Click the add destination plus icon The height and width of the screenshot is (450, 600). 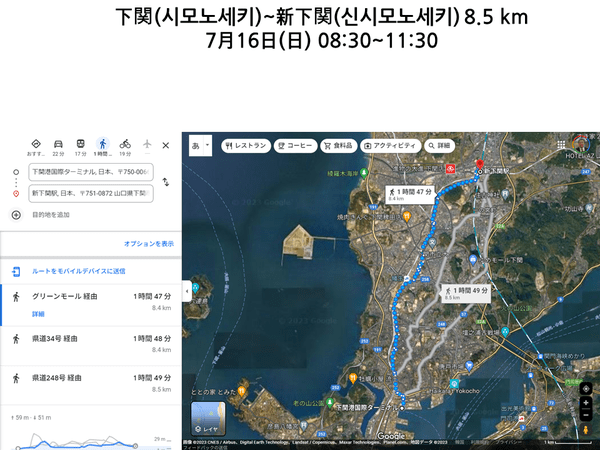(x=16, y=215)
